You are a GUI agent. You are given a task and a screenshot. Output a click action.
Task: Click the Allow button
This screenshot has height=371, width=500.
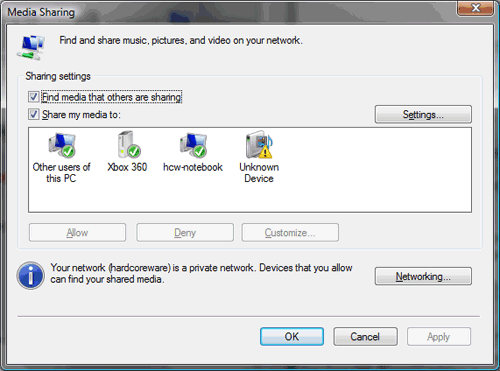tap(77, 232)
